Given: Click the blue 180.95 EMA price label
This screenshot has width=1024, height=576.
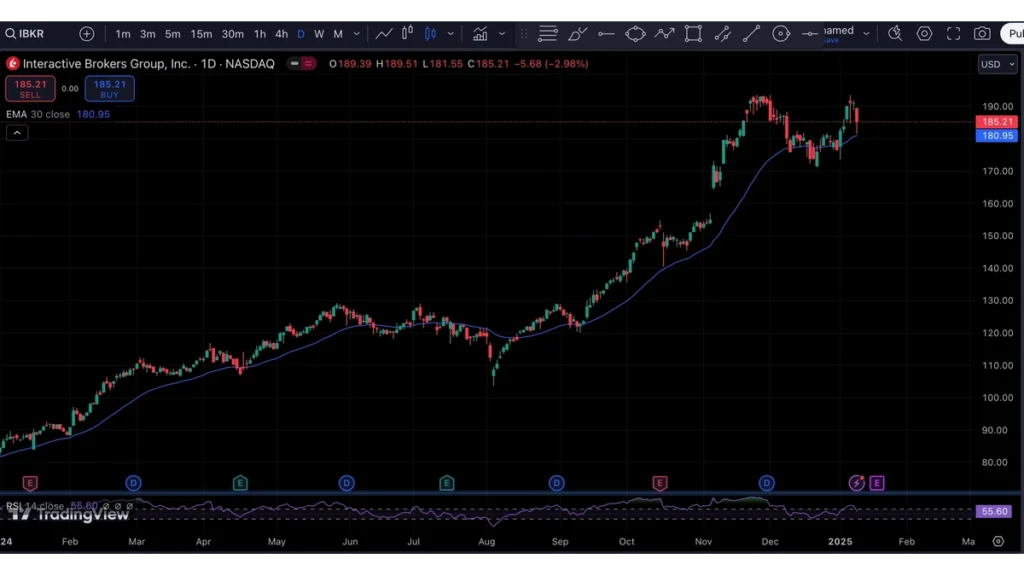Looking at the screenshot, I should pyautogui.click(x=995, y=136).
